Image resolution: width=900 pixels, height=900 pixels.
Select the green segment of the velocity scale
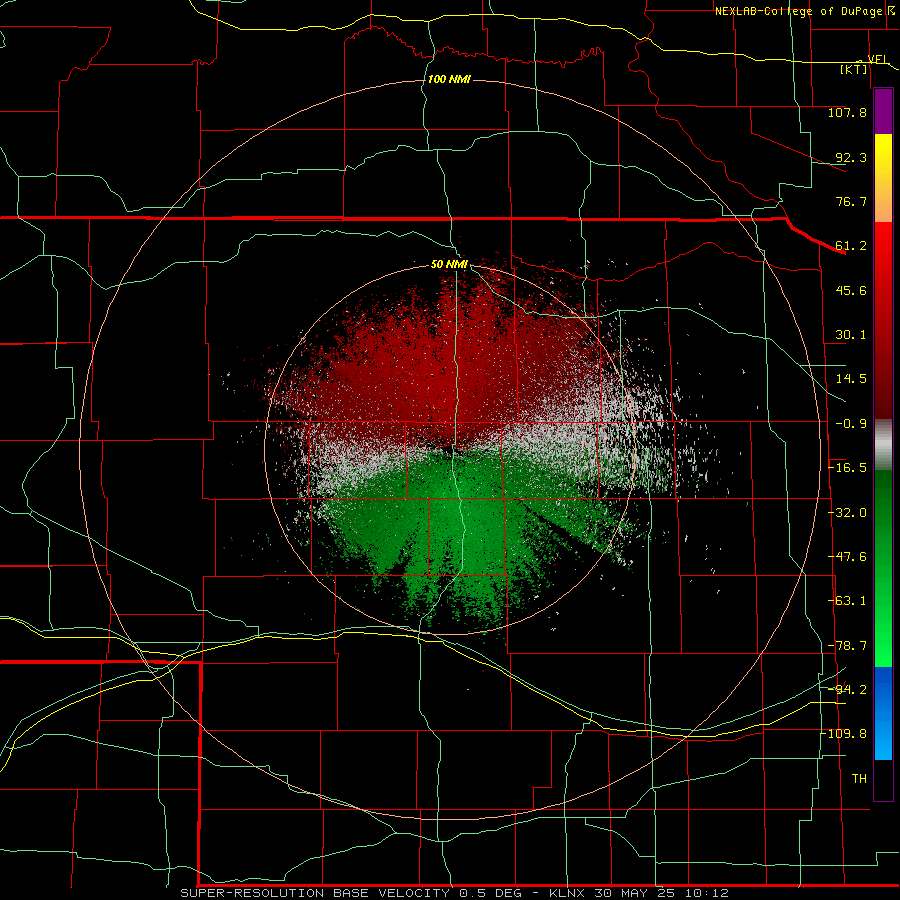click(883, 568)
